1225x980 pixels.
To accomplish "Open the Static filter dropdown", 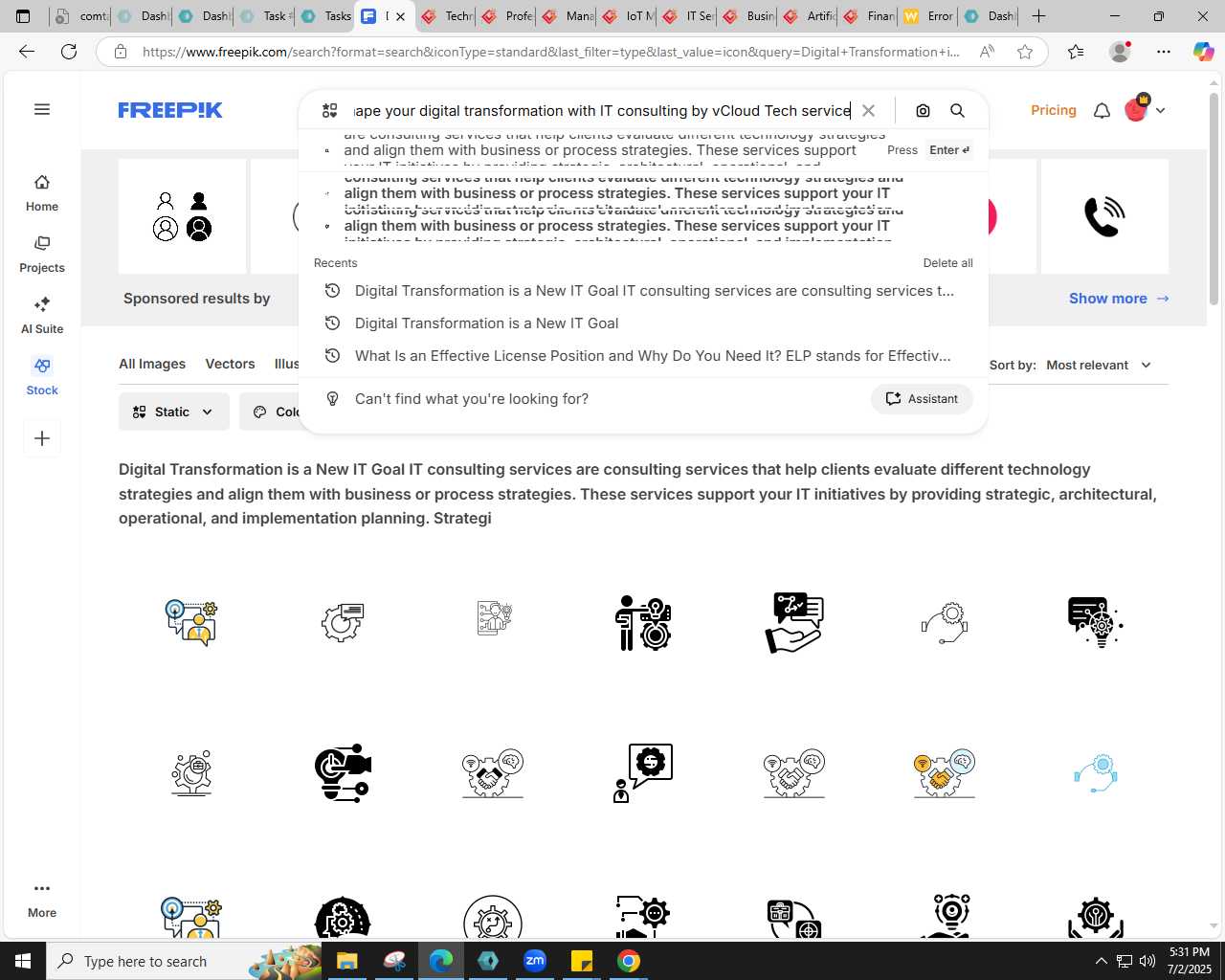I will [x=173, y=412].
